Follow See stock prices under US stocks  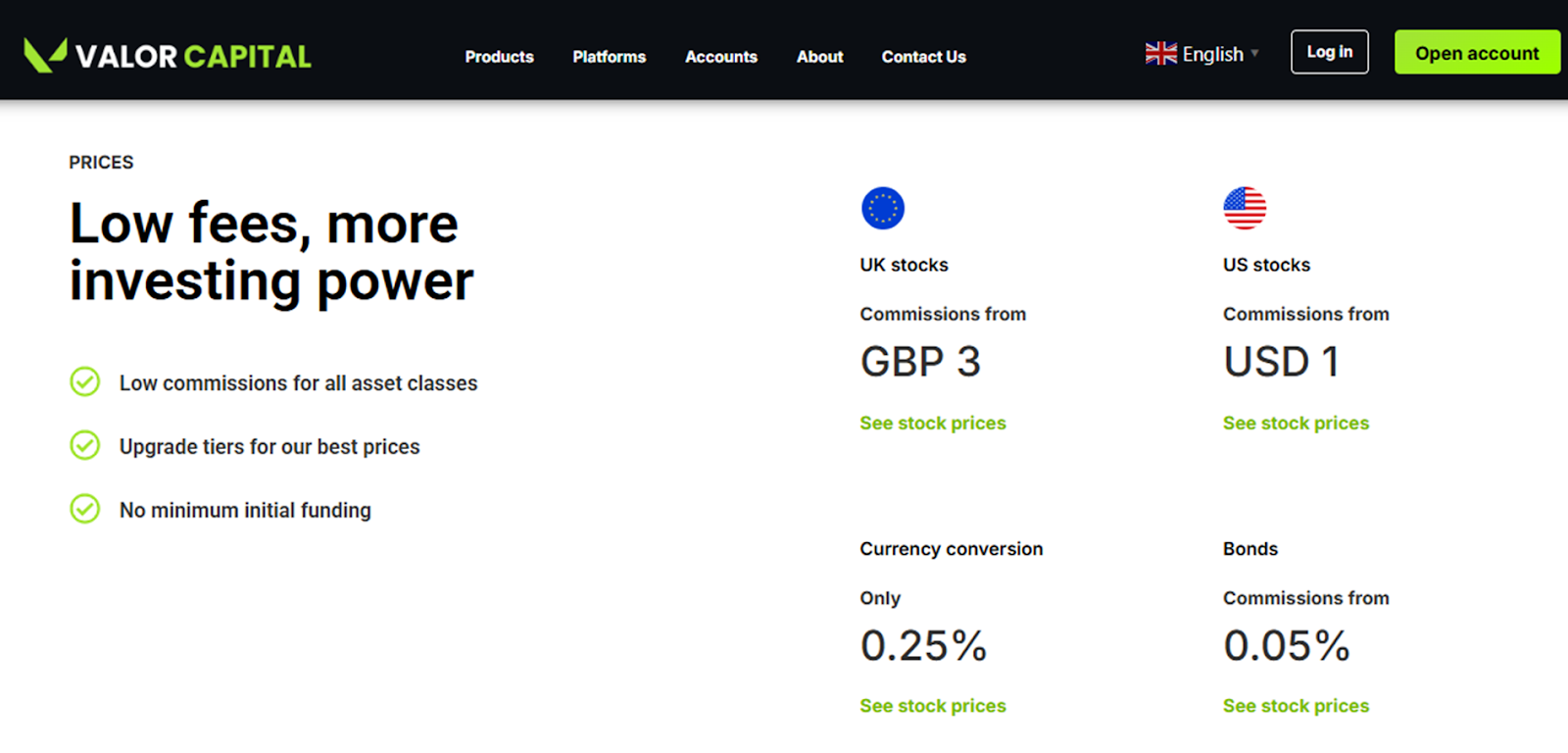pyautogui.click(x=1296, y=424)
